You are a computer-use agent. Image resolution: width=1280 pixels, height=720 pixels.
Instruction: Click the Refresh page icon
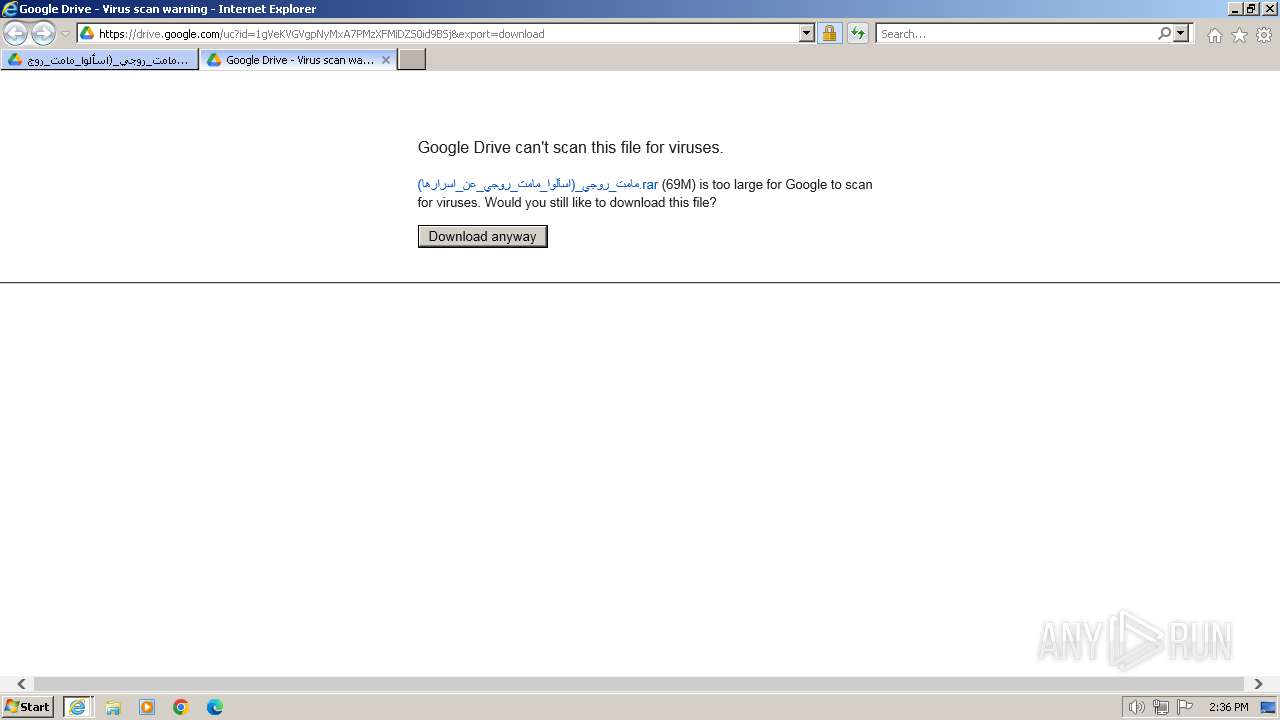[858, 33]
